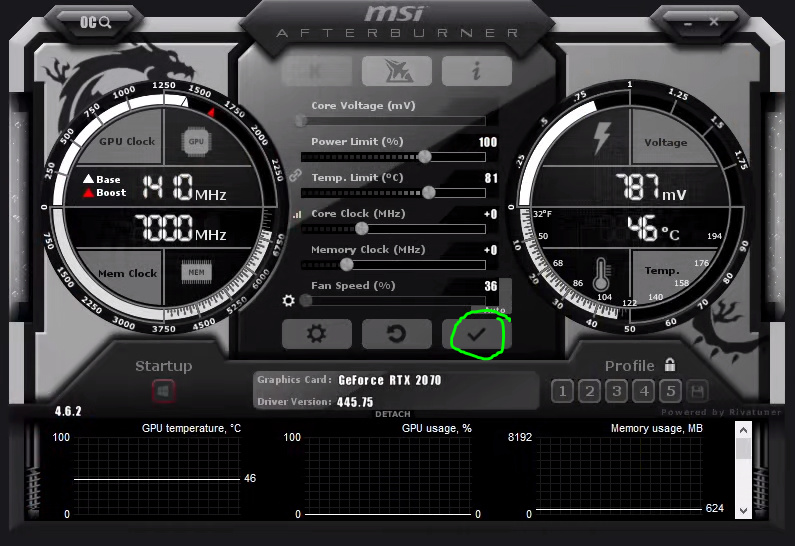
Task: Open the voltage-frequency curve bars icon
Action: [x=297, y=215]
